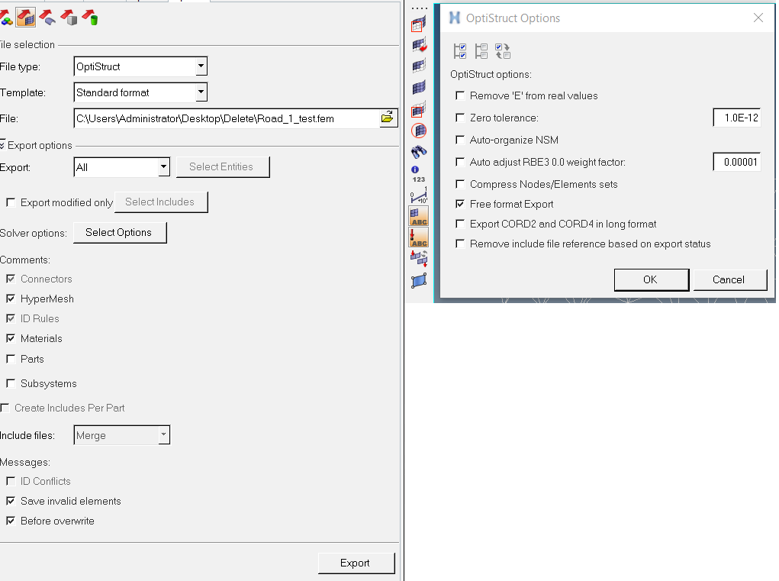
Task: Uncheck Before overwrite message option
Action: coord(10,520)
